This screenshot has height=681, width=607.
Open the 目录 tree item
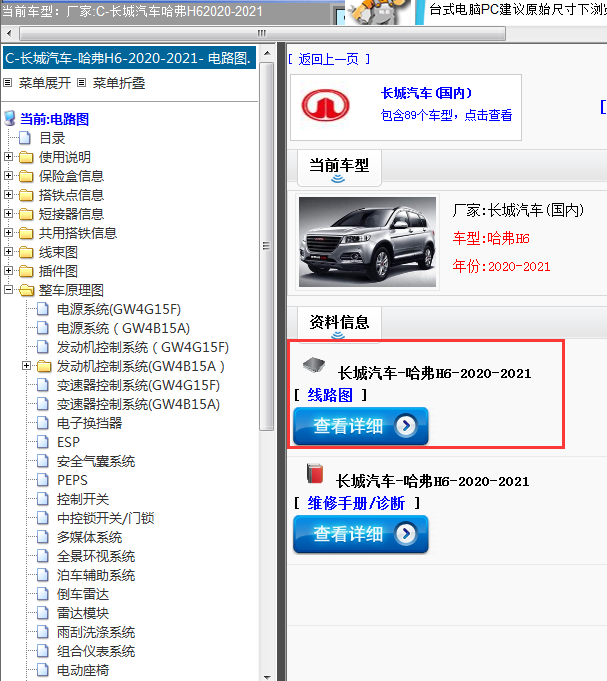coord(52,138)
